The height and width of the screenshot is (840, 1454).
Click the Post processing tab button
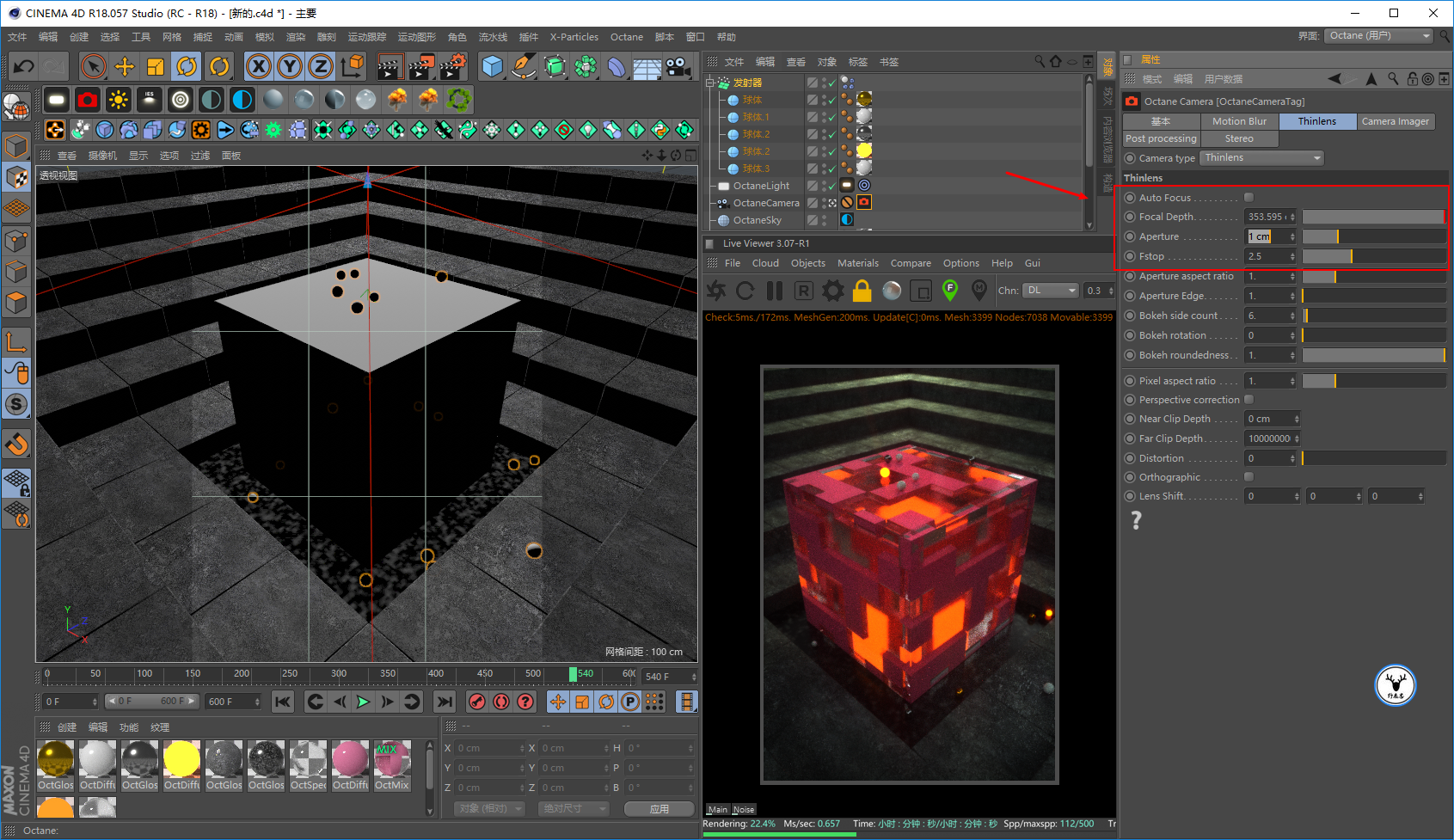click(1161, 139)
